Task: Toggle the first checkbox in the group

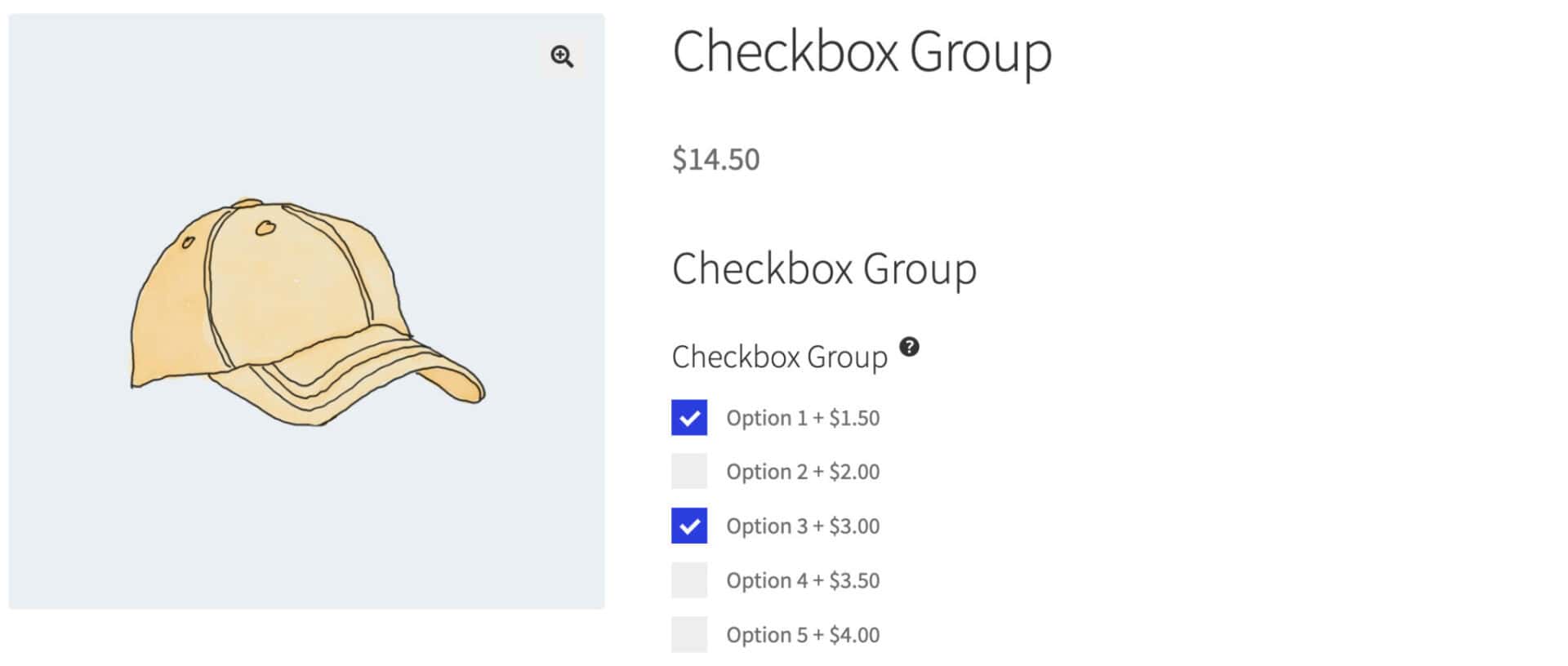Action: 689,417
